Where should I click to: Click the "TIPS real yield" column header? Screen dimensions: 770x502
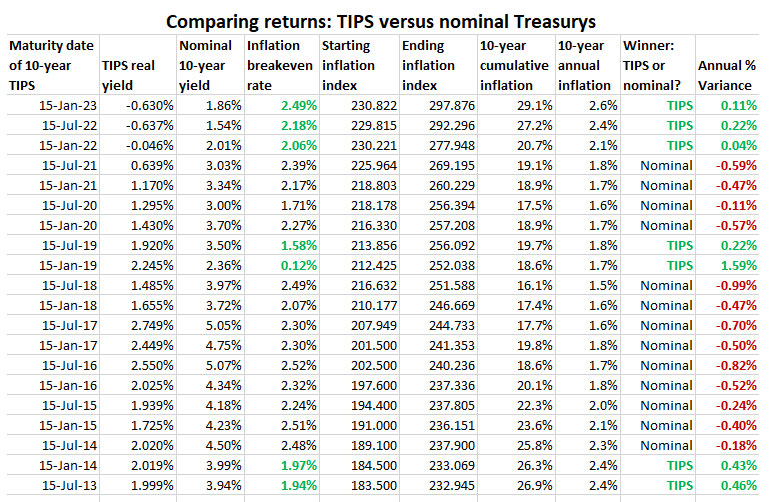coord(136,76)
